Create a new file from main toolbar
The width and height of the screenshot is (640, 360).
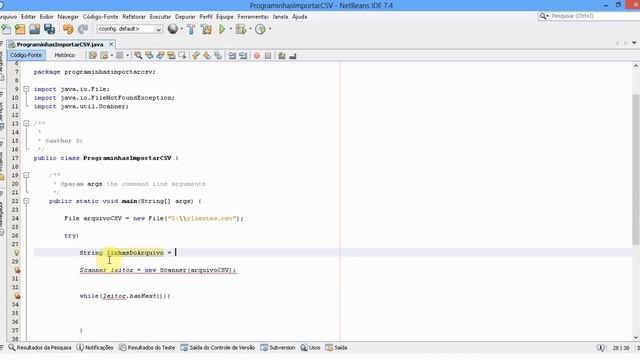pos(6,29)
